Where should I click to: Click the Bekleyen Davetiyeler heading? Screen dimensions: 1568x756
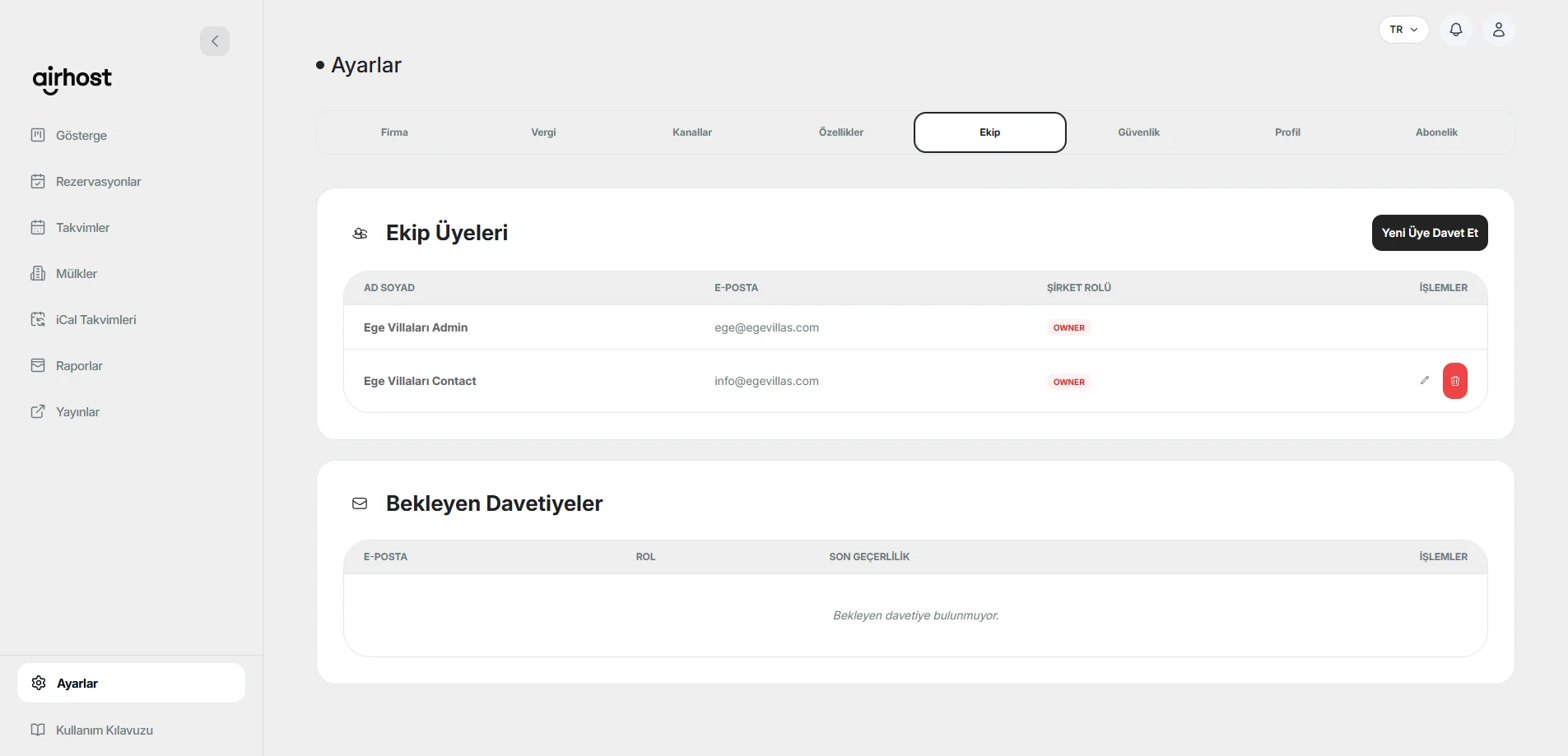(494, 503)
